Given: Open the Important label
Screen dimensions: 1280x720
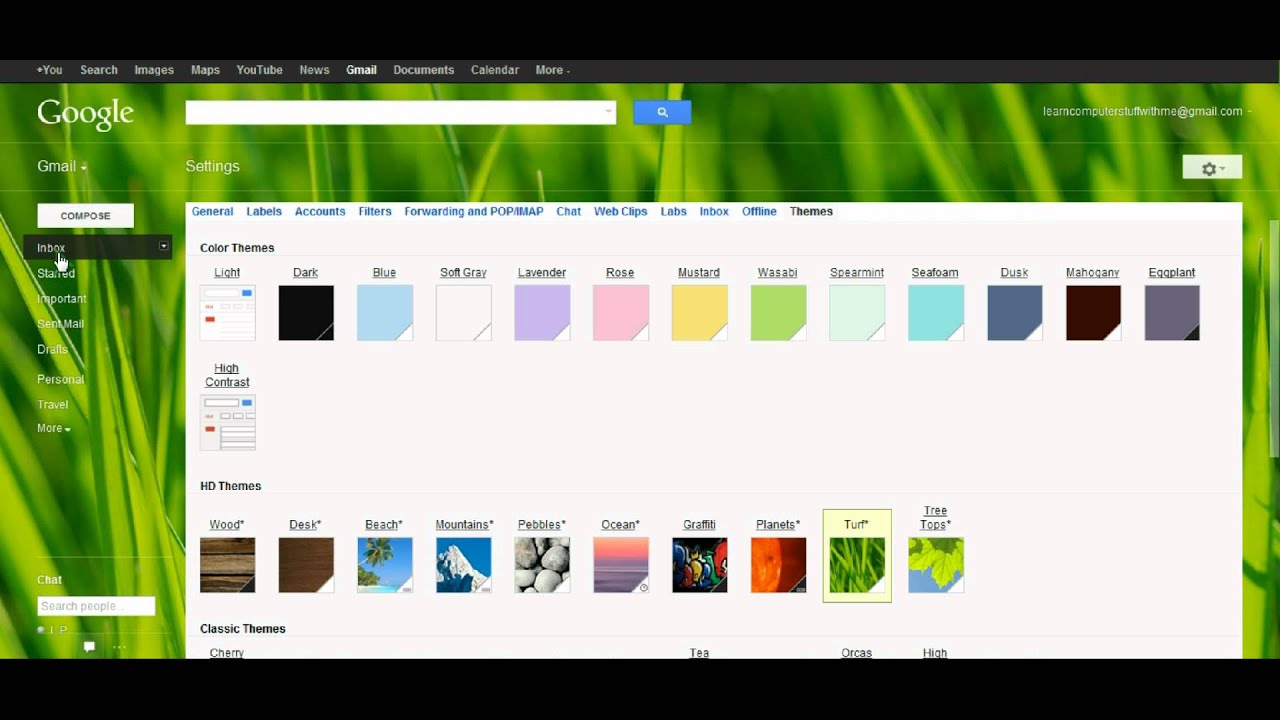Looking at the screenshot, I should tap(62, 298).
